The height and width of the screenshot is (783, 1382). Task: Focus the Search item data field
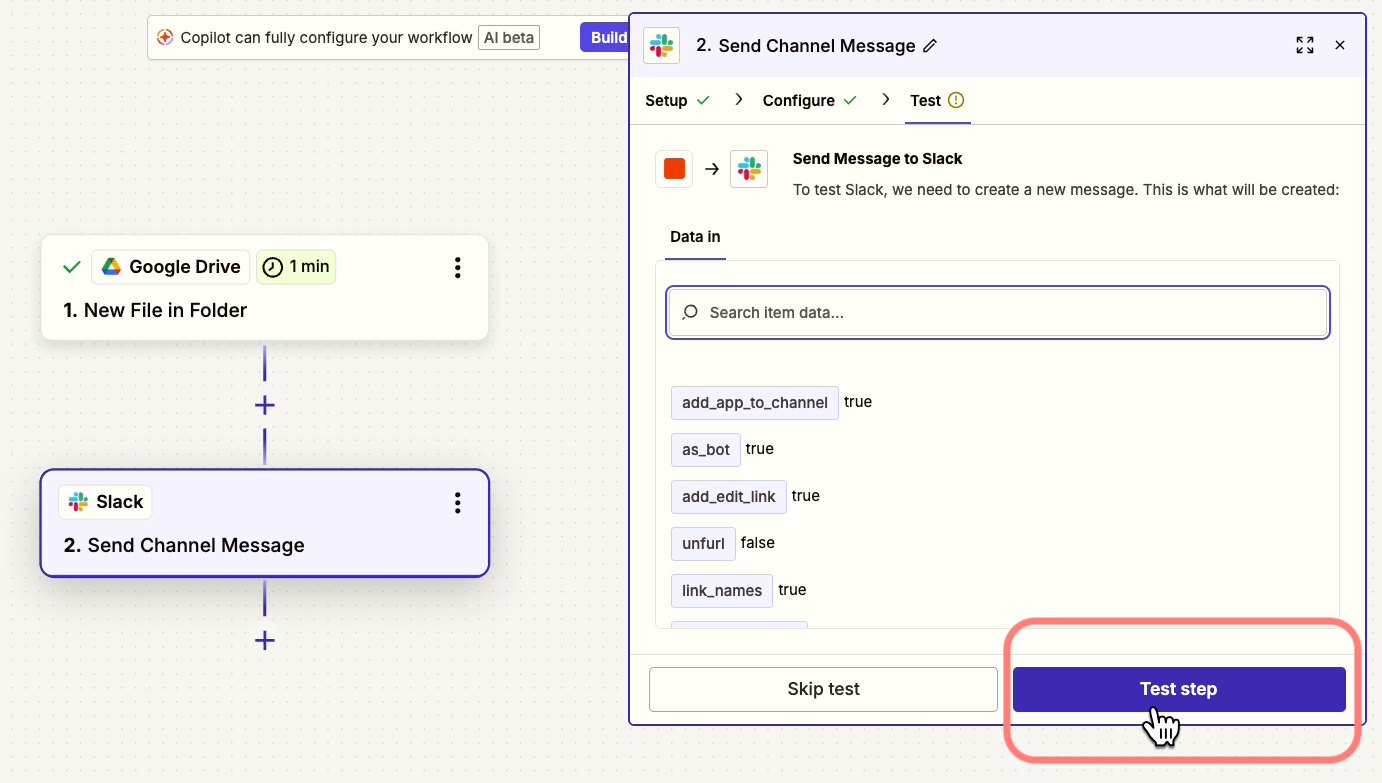[x=998, y=313]
